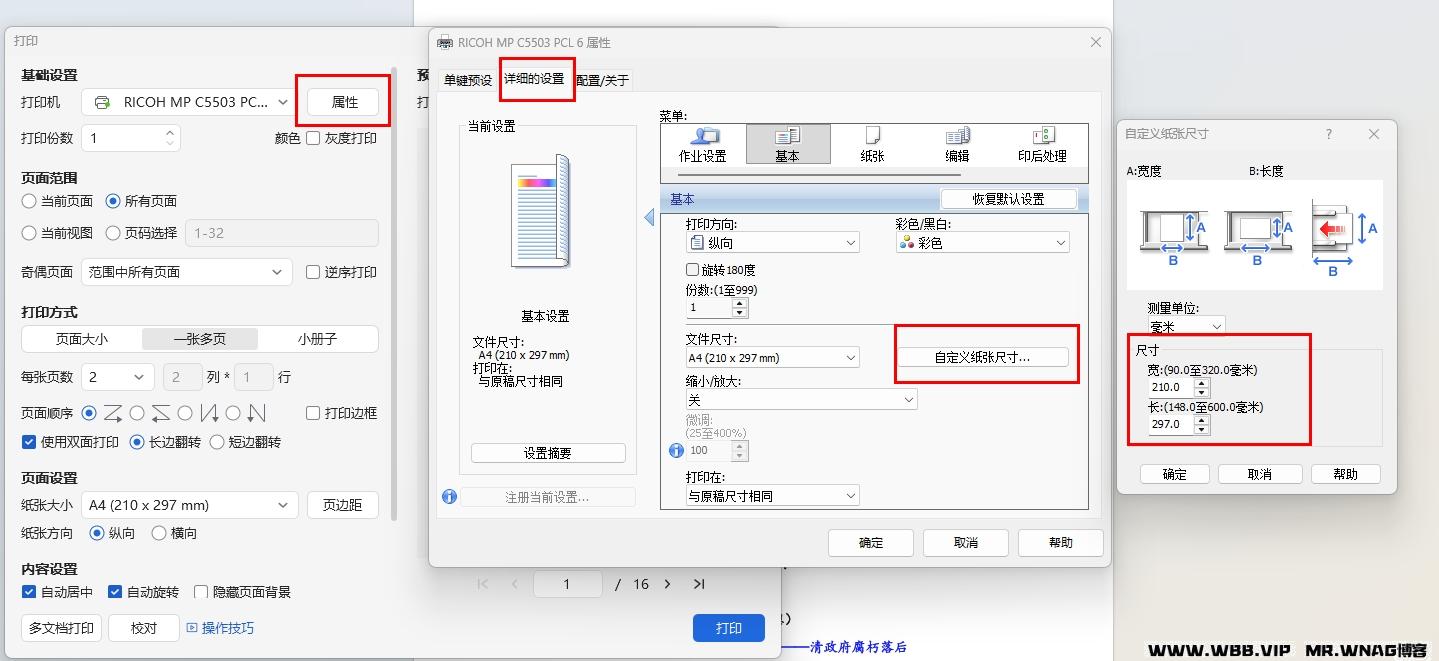
Task: Switch to the 单键预设 tab
Action: 466,79
